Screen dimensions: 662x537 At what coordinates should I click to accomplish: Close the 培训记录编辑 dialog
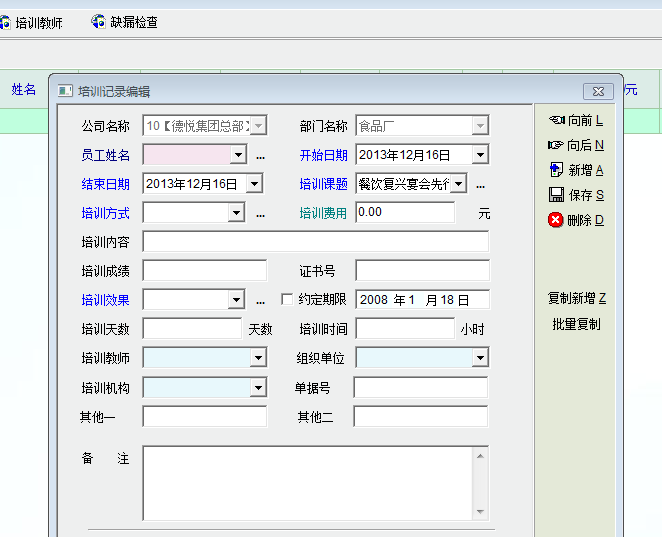pos(598,91)
